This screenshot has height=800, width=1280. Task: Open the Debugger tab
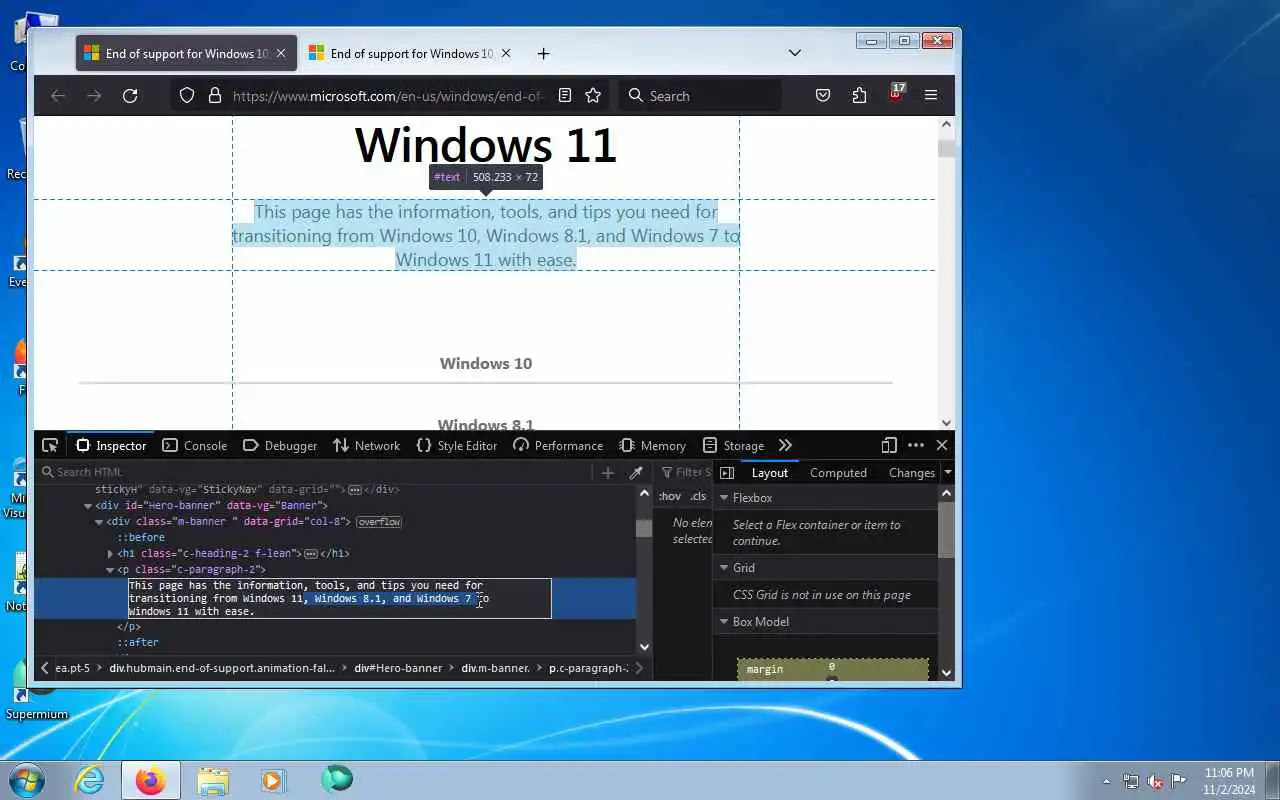coord(280,446)
